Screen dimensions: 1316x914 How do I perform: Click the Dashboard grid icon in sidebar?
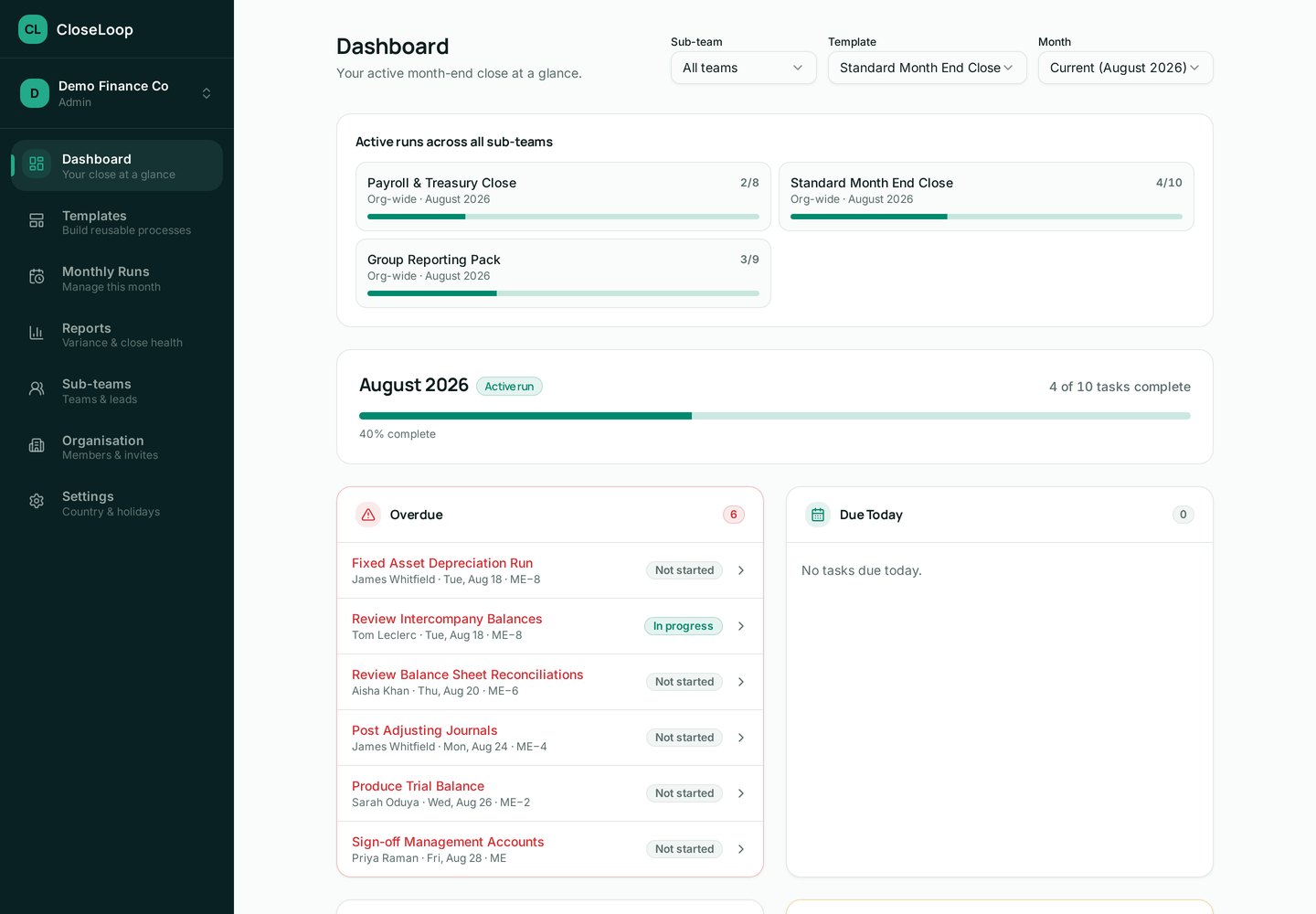pyautogui.click(x=37, y=164)
